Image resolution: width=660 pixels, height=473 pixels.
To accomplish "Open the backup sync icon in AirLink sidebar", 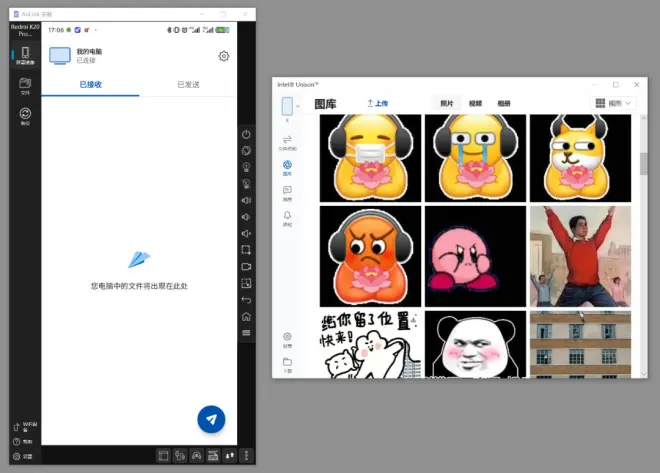I will pos(25,116).
